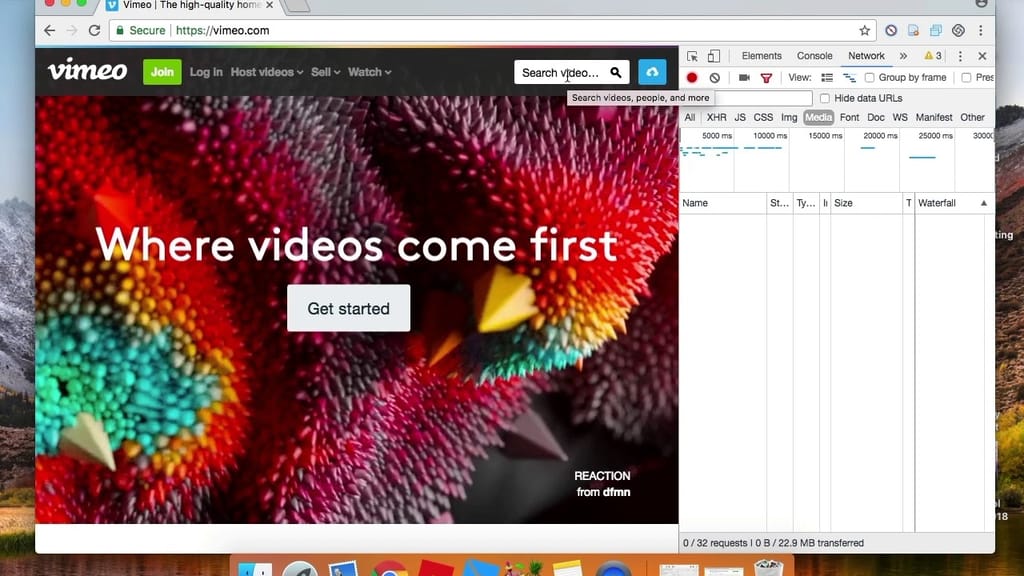Click the browser forward arrow
Viewport: 1024px width, 576px height.
72,31
